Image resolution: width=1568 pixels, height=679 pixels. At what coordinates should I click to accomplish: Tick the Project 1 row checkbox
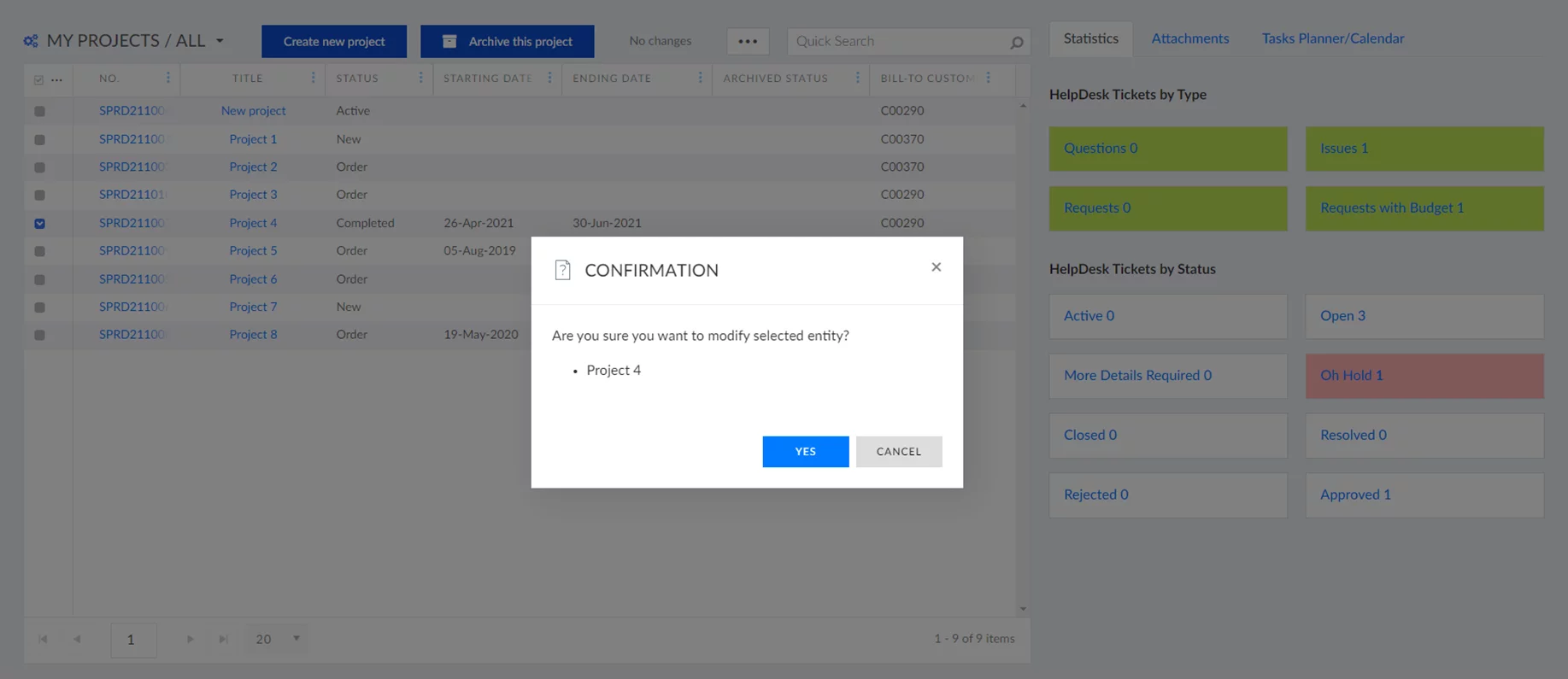pos(40,139)
